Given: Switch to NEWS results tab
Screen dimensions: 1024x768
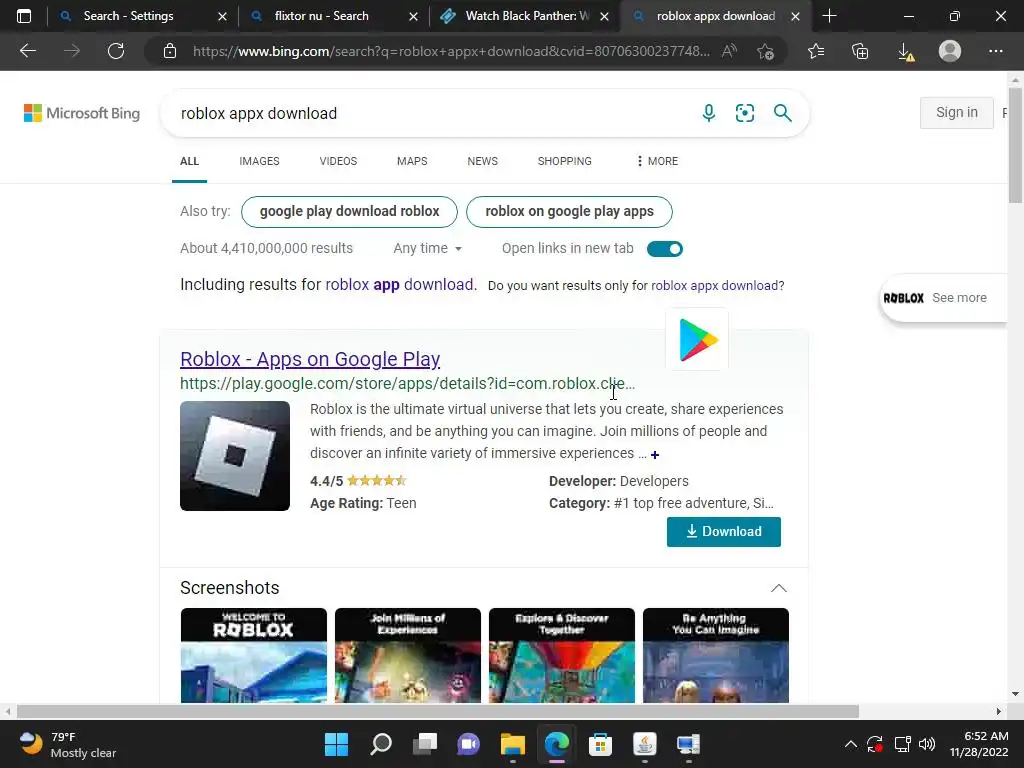Looking at the screenshot, I should pyautogui.click(x=483, y=161).
